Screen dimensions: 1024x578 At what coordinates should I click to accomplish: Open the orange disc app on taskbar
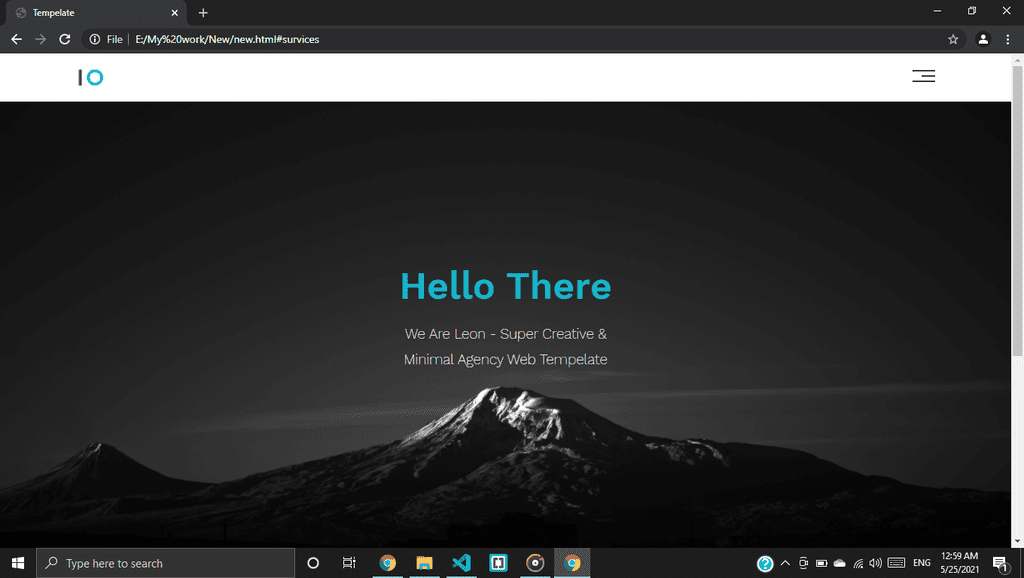[535, 563]
